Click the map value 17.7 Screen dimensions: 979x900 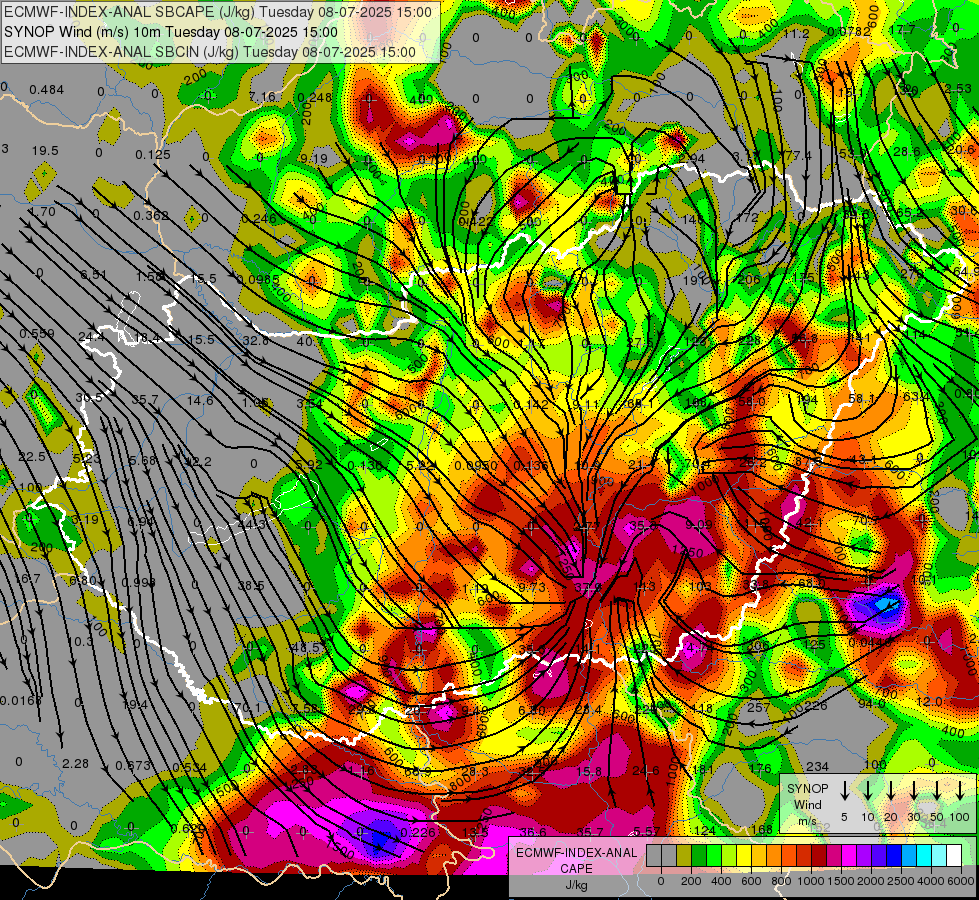(x=902, y=30)
